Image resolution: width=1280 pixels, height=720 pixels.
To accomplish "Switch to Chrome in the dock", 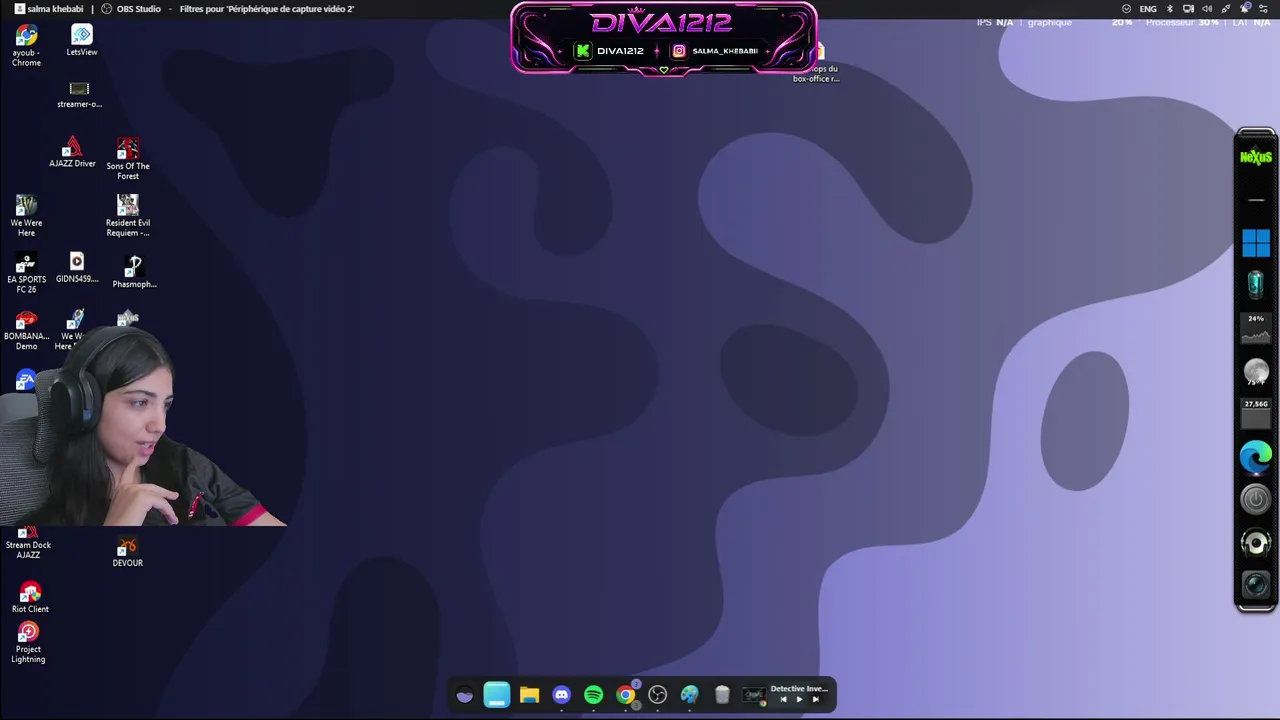I will pyautogui.click(x=626, y=695).
